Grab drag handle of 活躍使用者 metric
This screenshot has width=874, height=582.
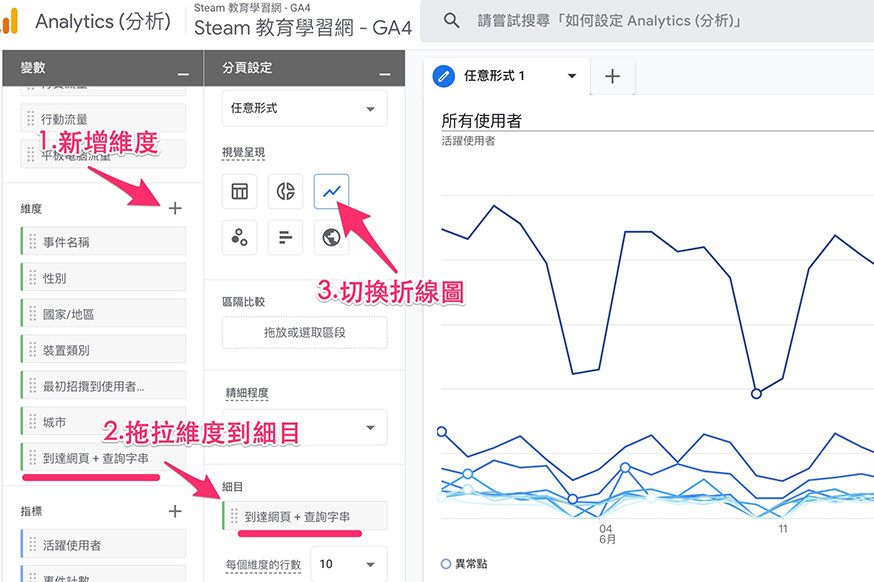32,545
